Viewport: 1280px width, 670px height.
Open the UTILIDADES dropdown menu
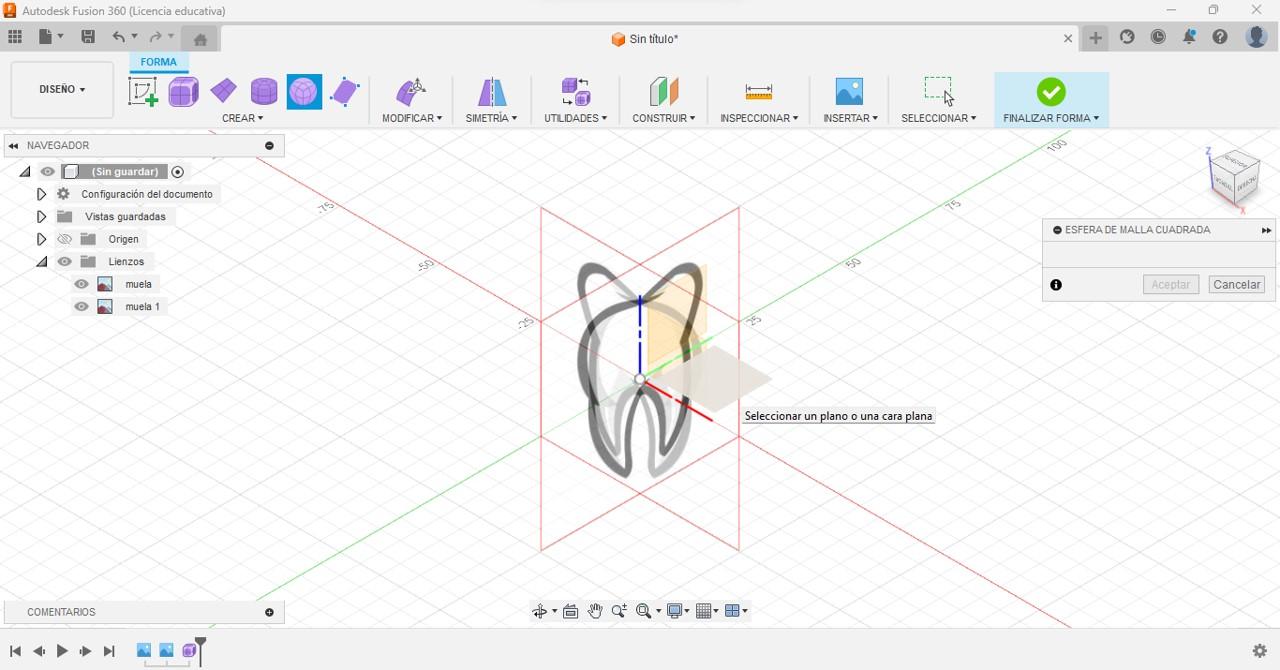(575, 118)
